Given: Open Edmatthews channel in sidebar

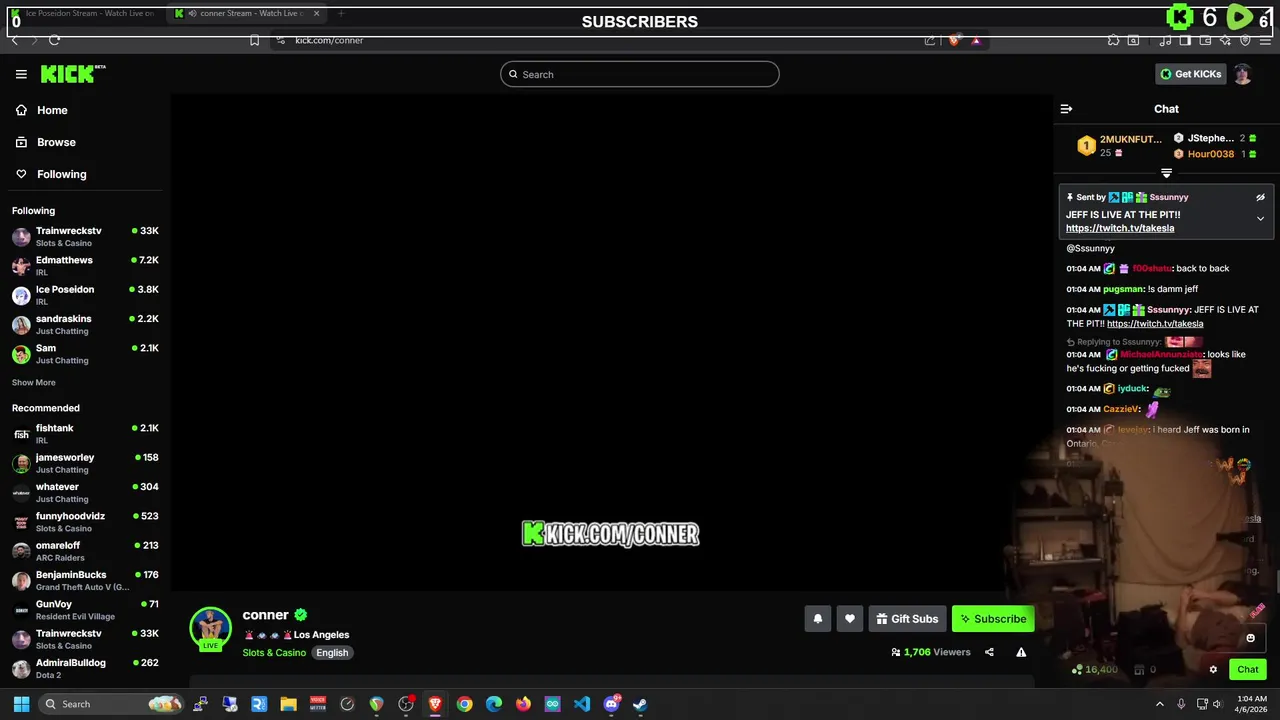Looking at the screenshot, I should click(x=85, y=266).
